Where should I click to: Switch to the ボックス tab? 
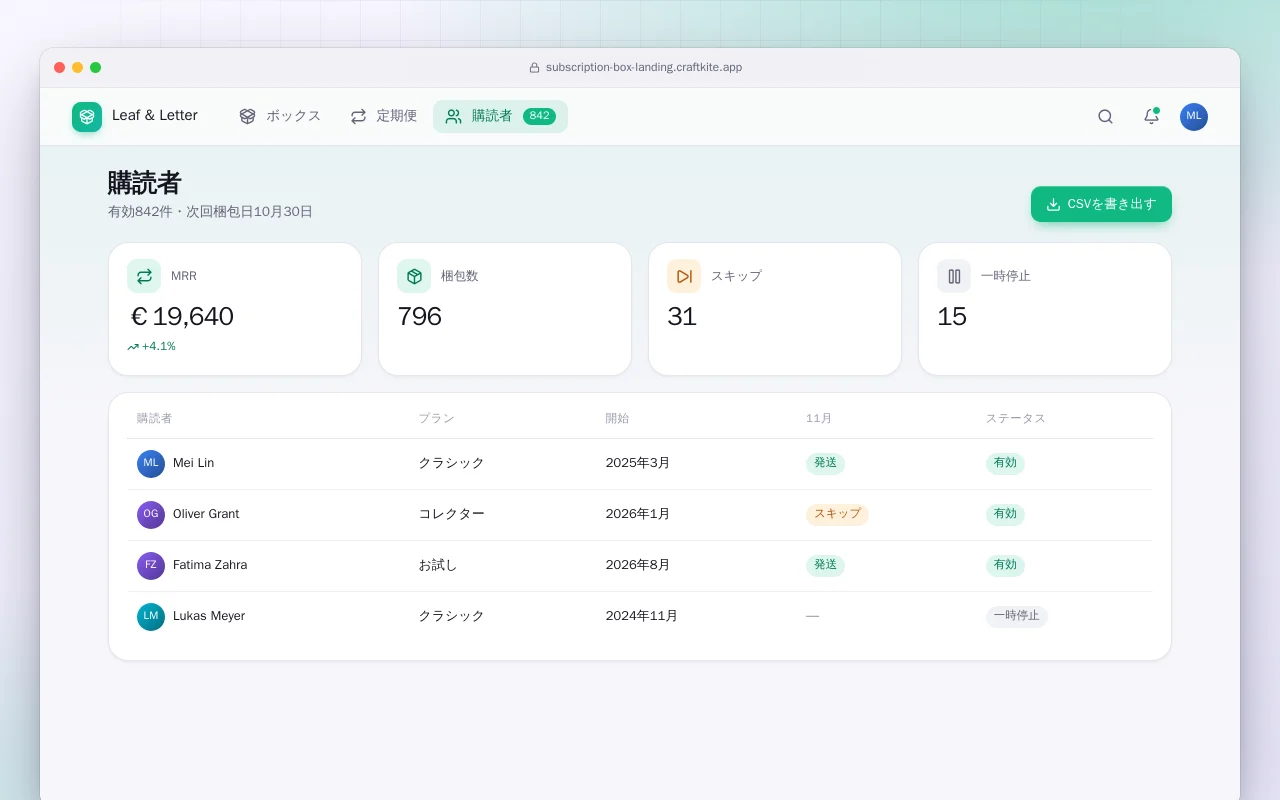point(279,116)
